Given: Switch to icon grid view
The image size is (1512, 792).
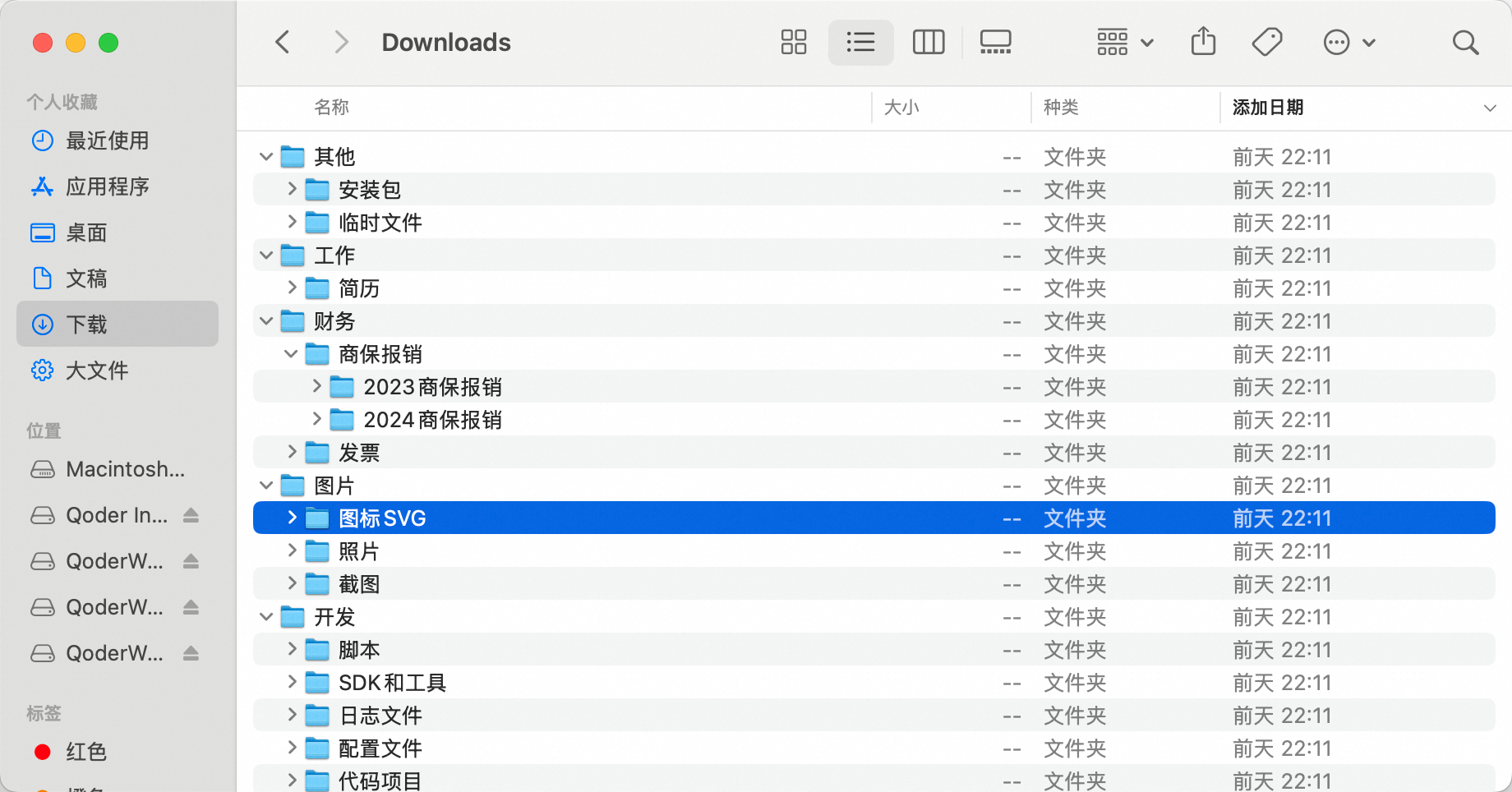Looking at the screenshot, I should 793,42.
